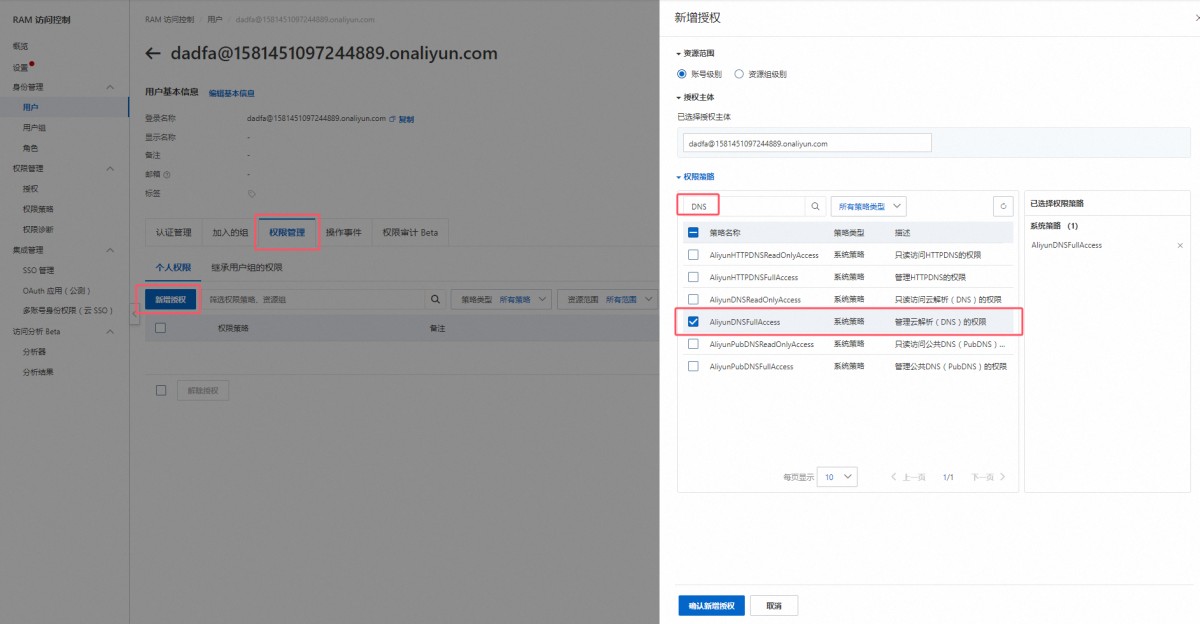Collapse the 权限策略 section in the panel
This screenshot has height=624, width=1200.
click(x=696, y=177)
